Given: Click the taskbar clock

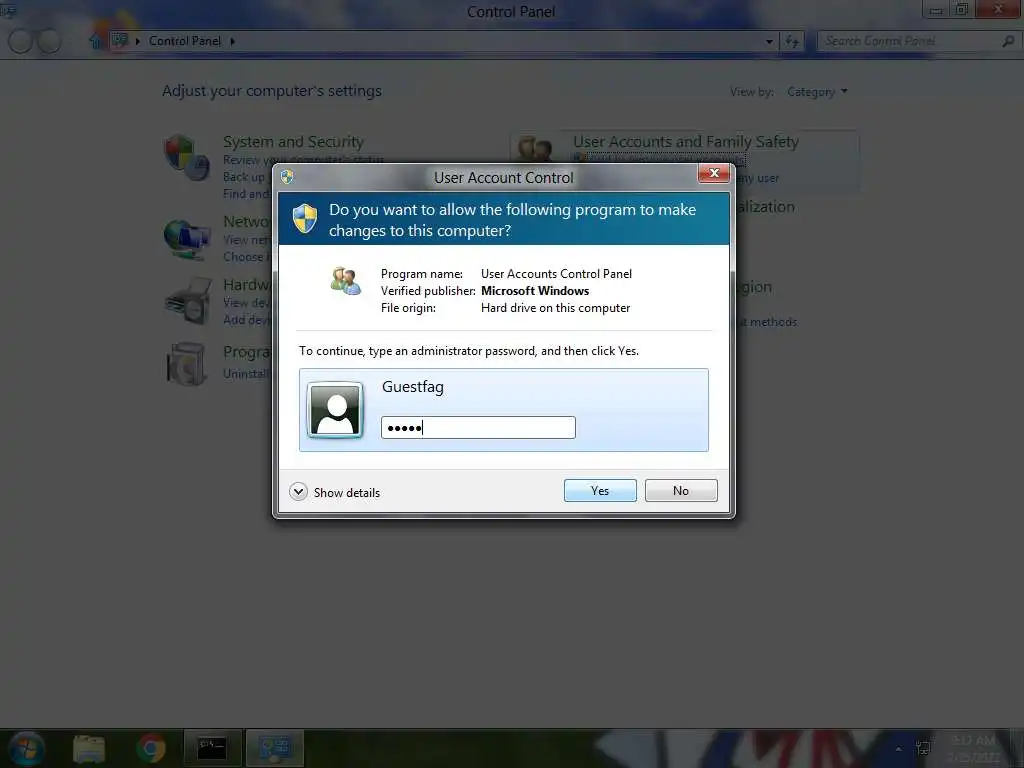Looking at the screenshot, I should (x=972, y=748).
